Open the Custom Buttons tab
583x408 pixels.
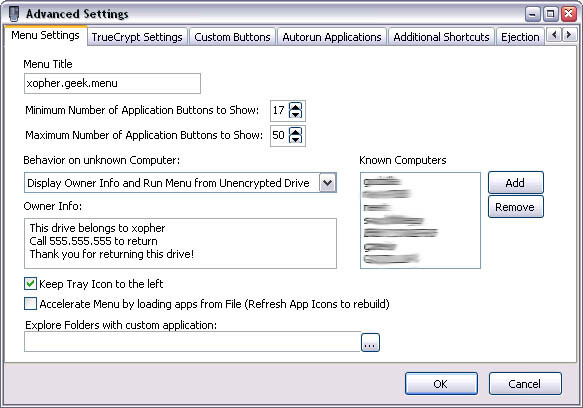click(232, 37)
